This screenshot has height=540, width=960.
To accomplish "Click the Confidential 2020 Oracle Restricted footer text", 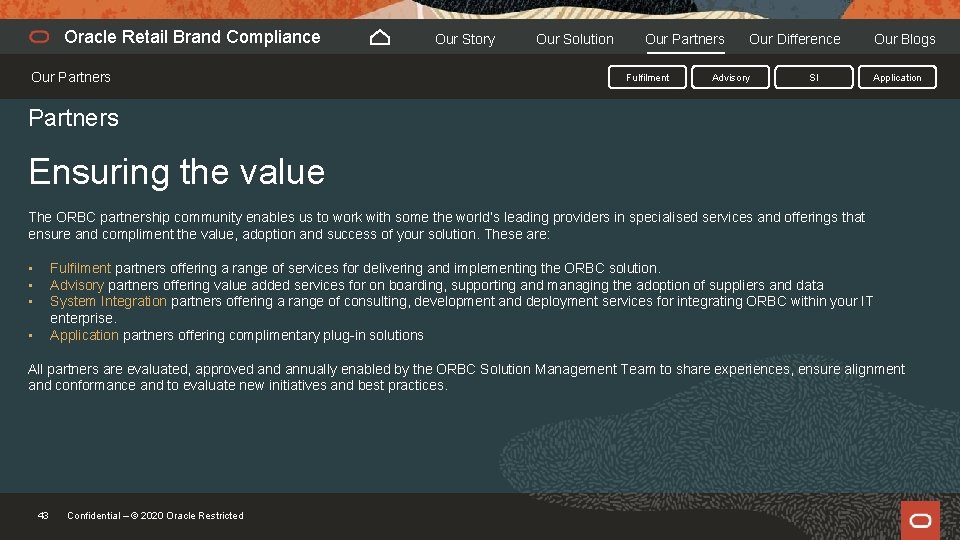I will [156, 516].
